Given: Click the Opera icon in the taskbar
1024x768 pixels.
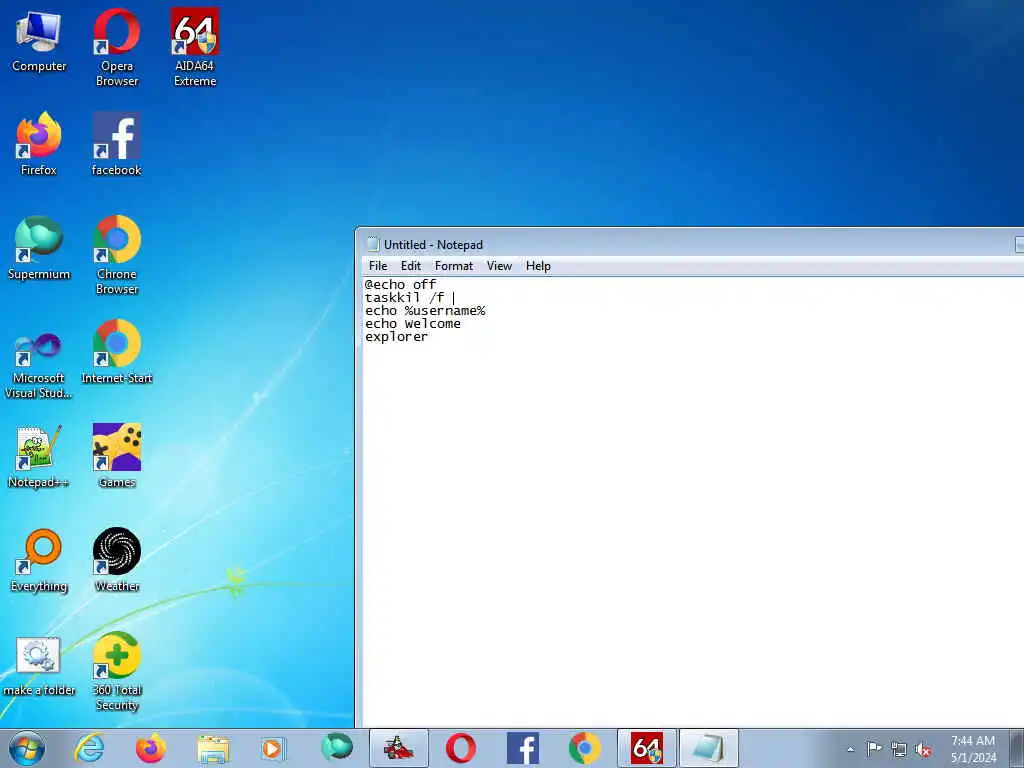Looking at the screenshot, I should click(460, 748).
